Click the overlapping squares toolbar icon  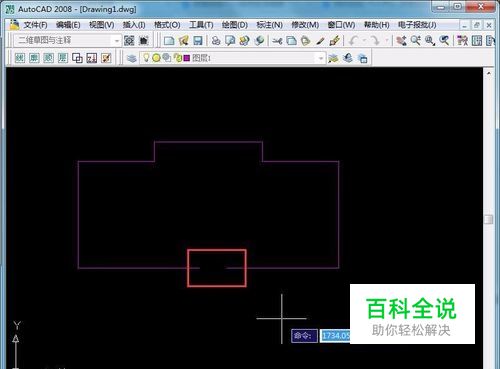click(x=77, y=58)
